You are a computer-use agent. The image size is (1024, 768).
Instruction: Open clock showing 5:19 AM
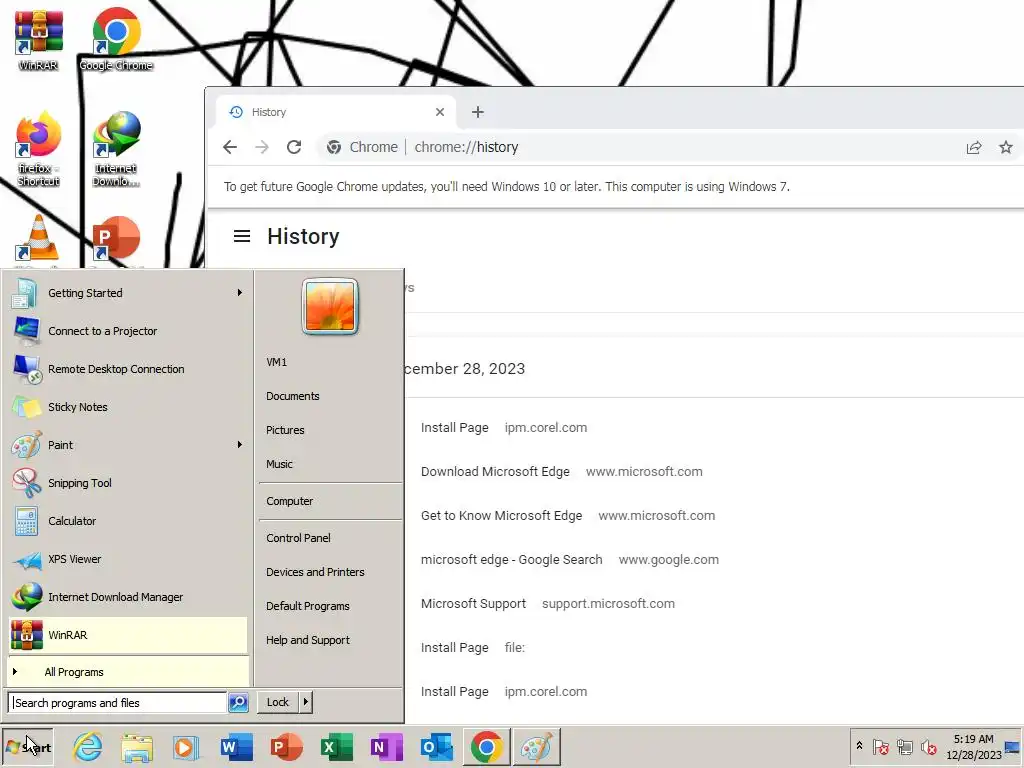pyautogui.click(x=973, y=747)
